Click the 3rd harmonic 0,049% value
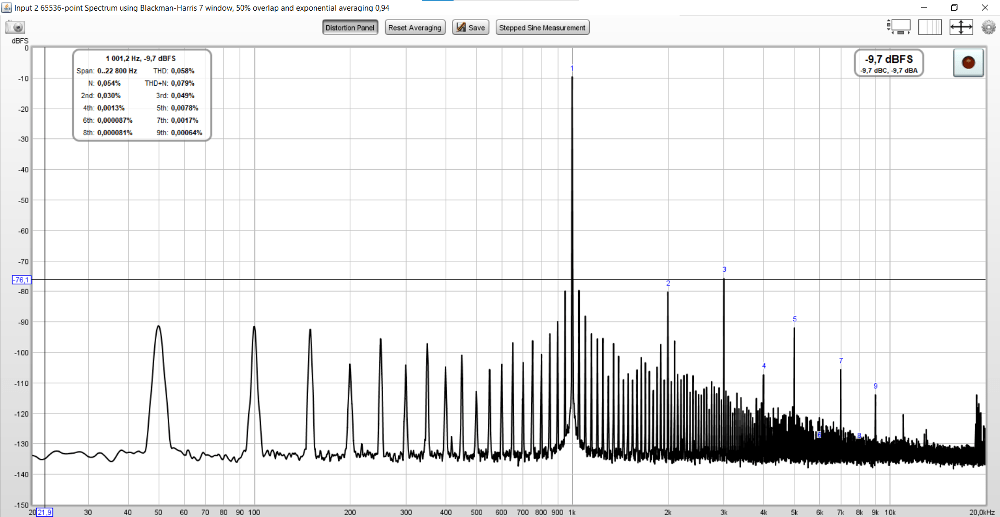This screenshot has width=1000, height=517. (183, 96)
